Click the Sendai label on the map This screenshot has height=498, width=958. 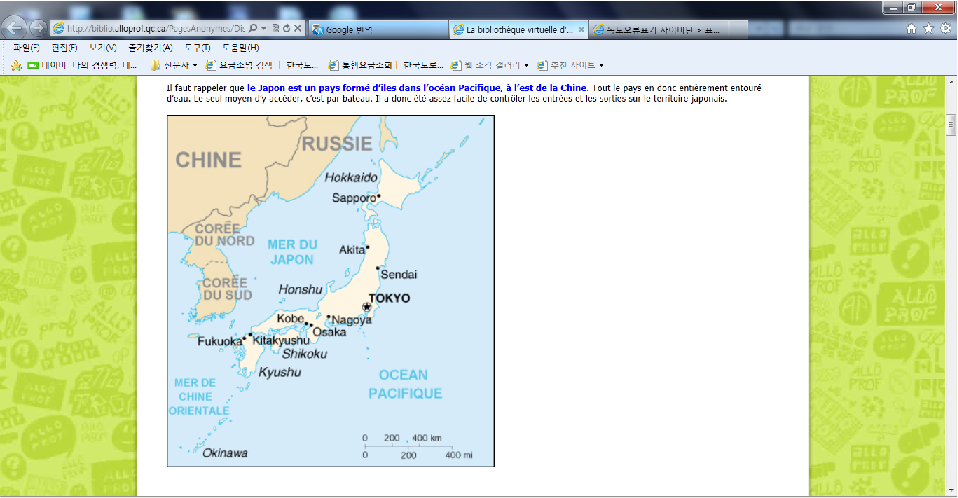(399, 274)
